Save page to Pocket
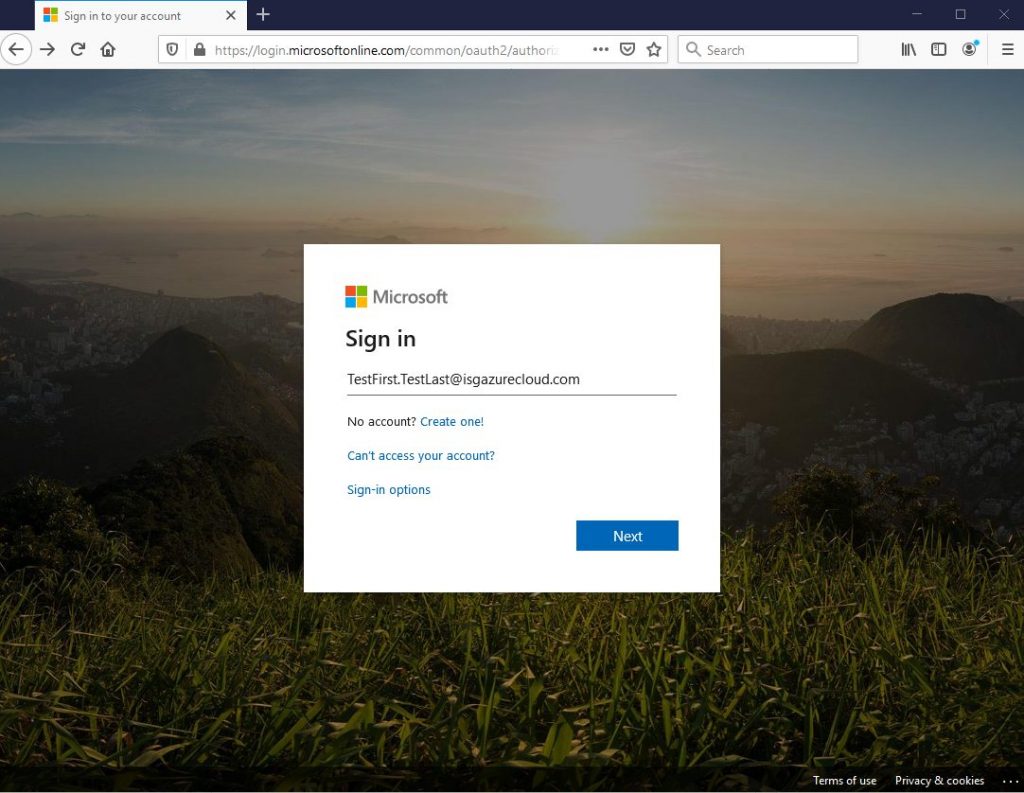The width and height of the screenshot is (1024, 793). (x=627, y=50)
